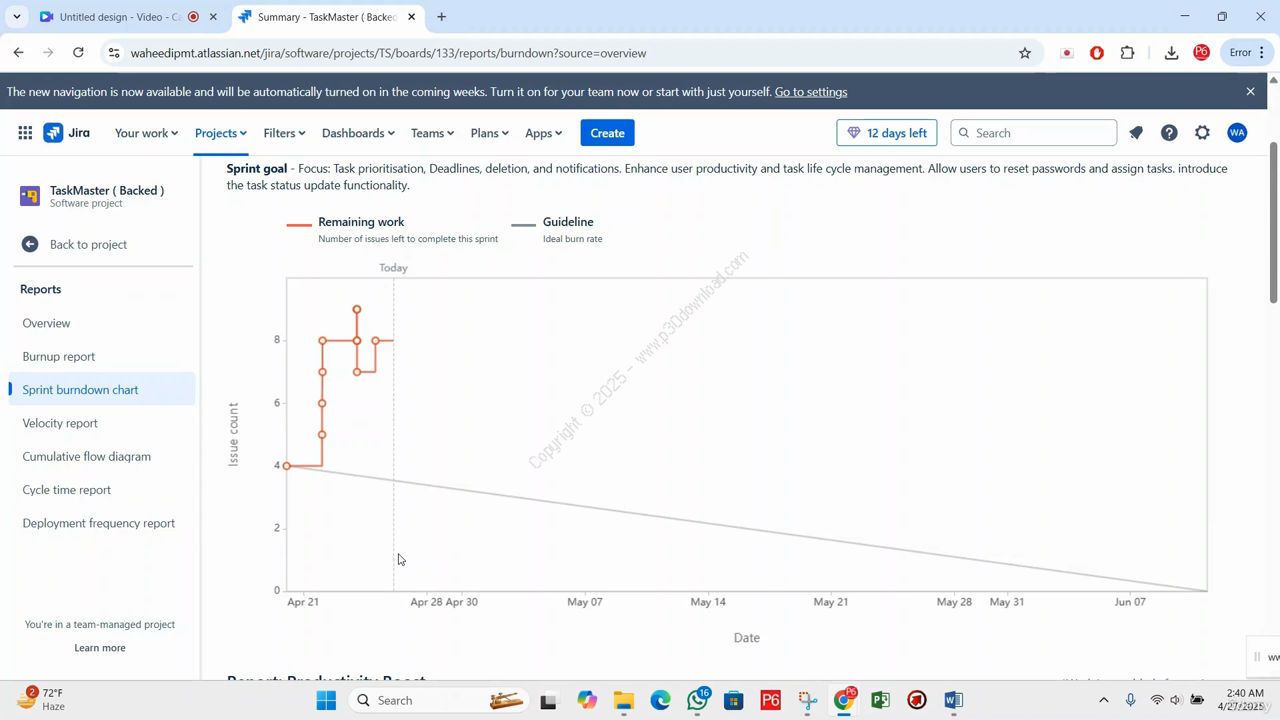Click the Error profile button in Chrome

[1241, 53]
